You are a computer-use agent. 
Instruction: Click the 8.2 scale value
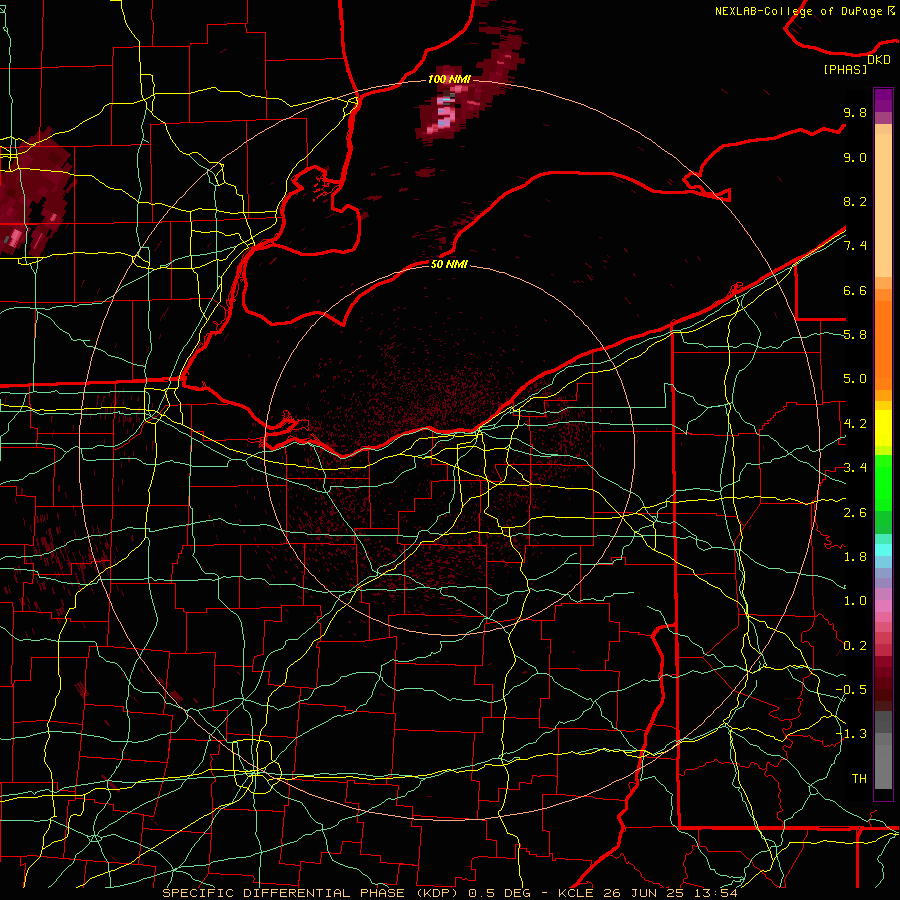click(855, 201)
